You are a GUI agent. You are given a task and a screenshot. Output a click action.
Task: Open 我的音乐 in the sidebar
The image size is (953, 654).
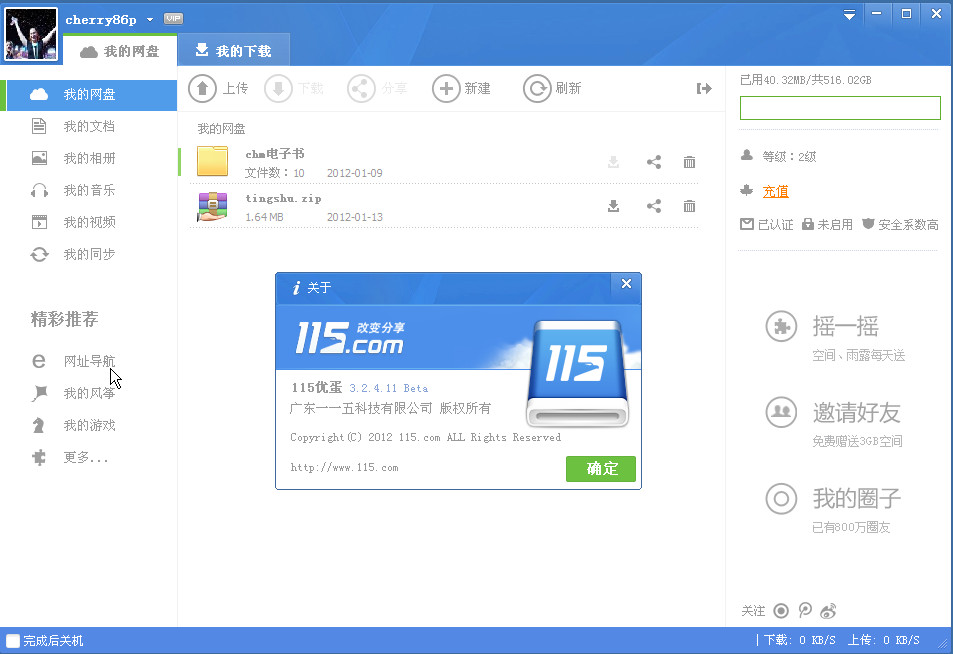coord(89,190)
